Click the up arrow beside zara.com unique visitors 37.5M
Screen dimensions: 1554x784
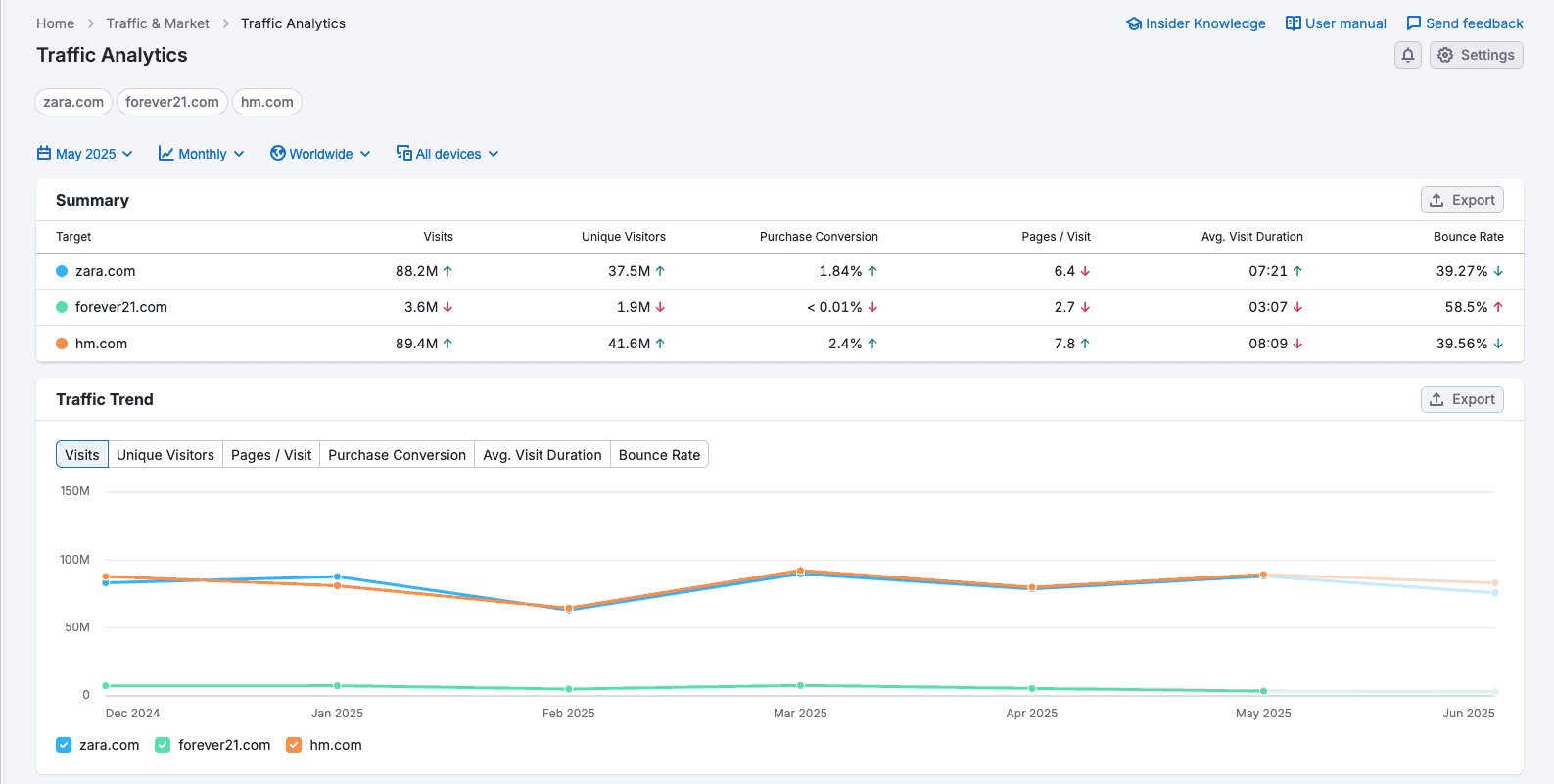(660, 271)
